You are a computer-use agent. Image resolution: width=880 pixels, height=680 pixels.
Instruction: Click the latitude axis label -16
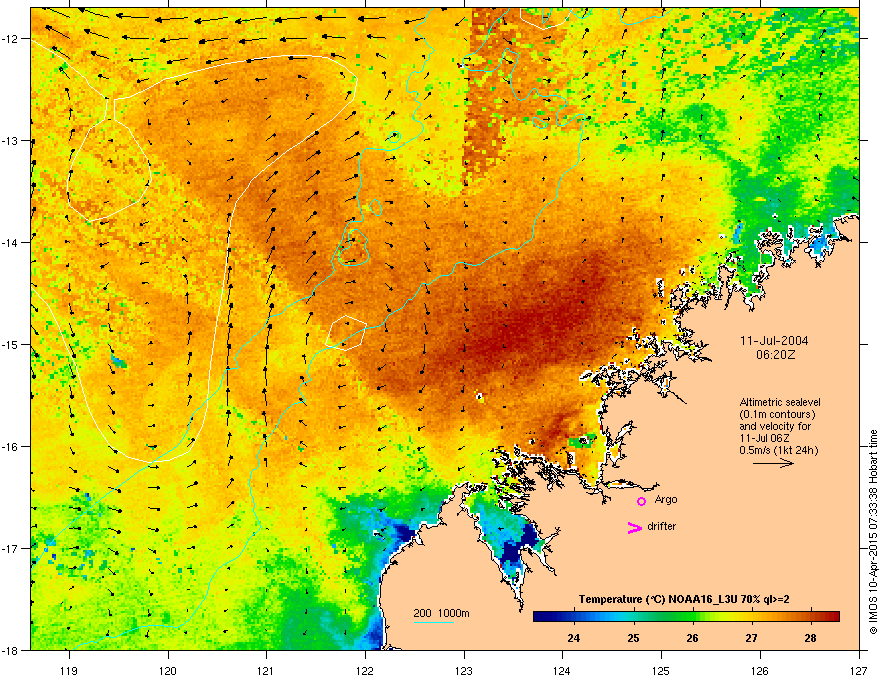coord(11,447)
